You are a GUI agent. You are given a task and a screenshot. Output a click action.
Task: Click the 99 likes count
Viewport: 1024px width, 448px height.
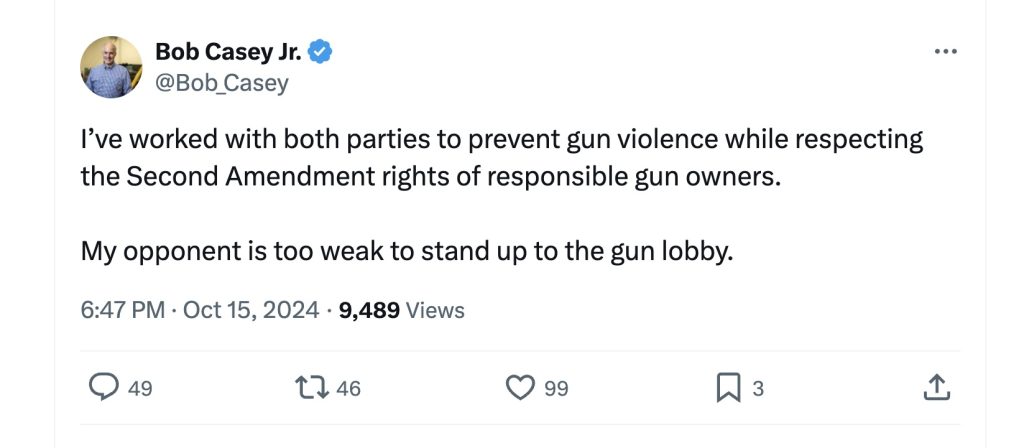[556, 388]
